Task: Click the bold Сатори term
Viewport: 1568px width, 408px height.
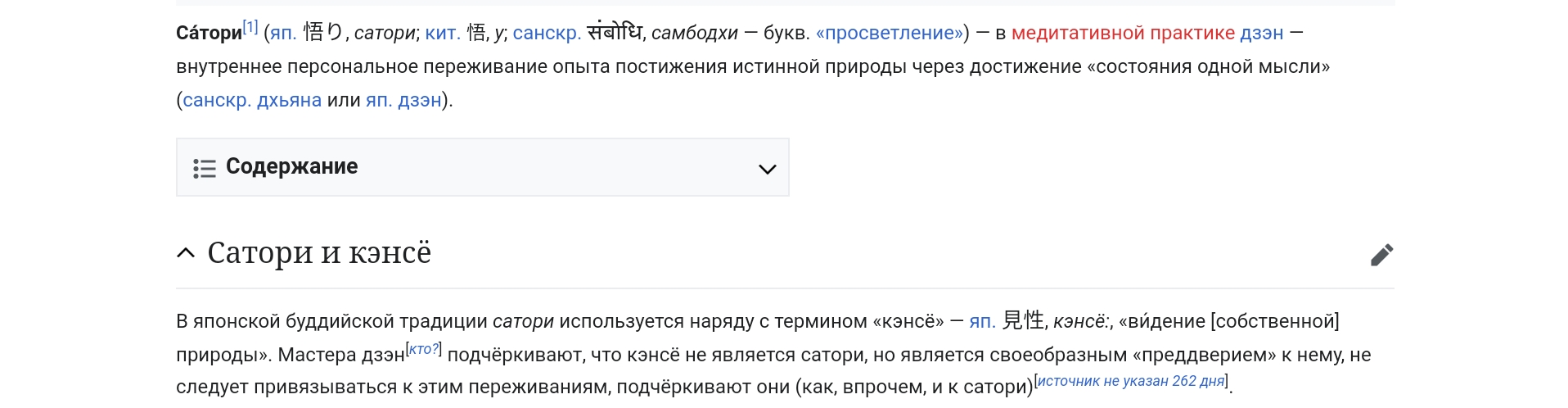Action: click(209, 33)
